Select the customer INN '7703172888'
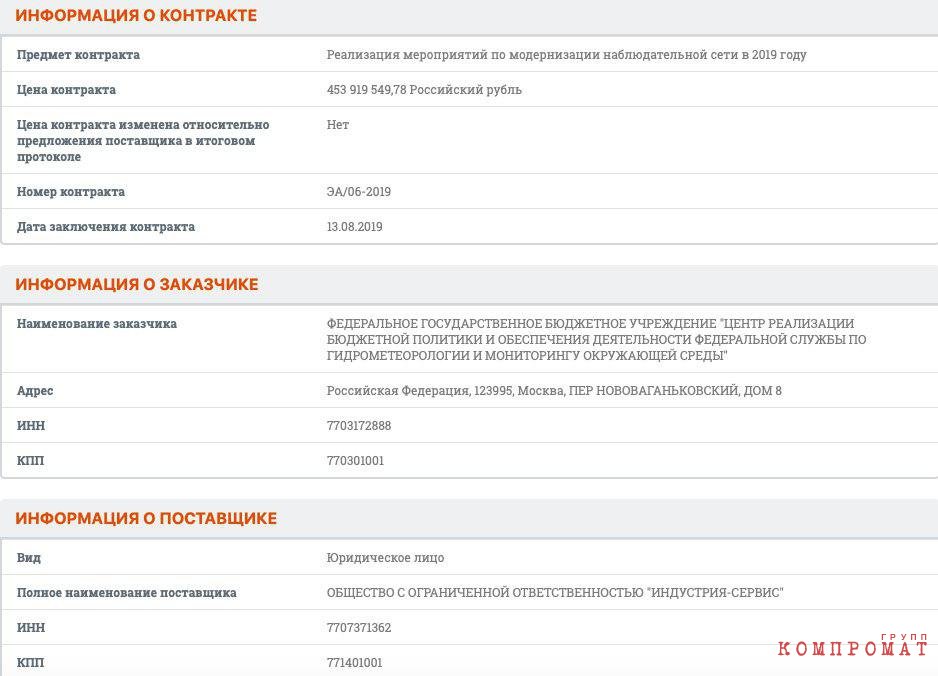The height and width of the screenshot is (676, 938). [359, 425]
